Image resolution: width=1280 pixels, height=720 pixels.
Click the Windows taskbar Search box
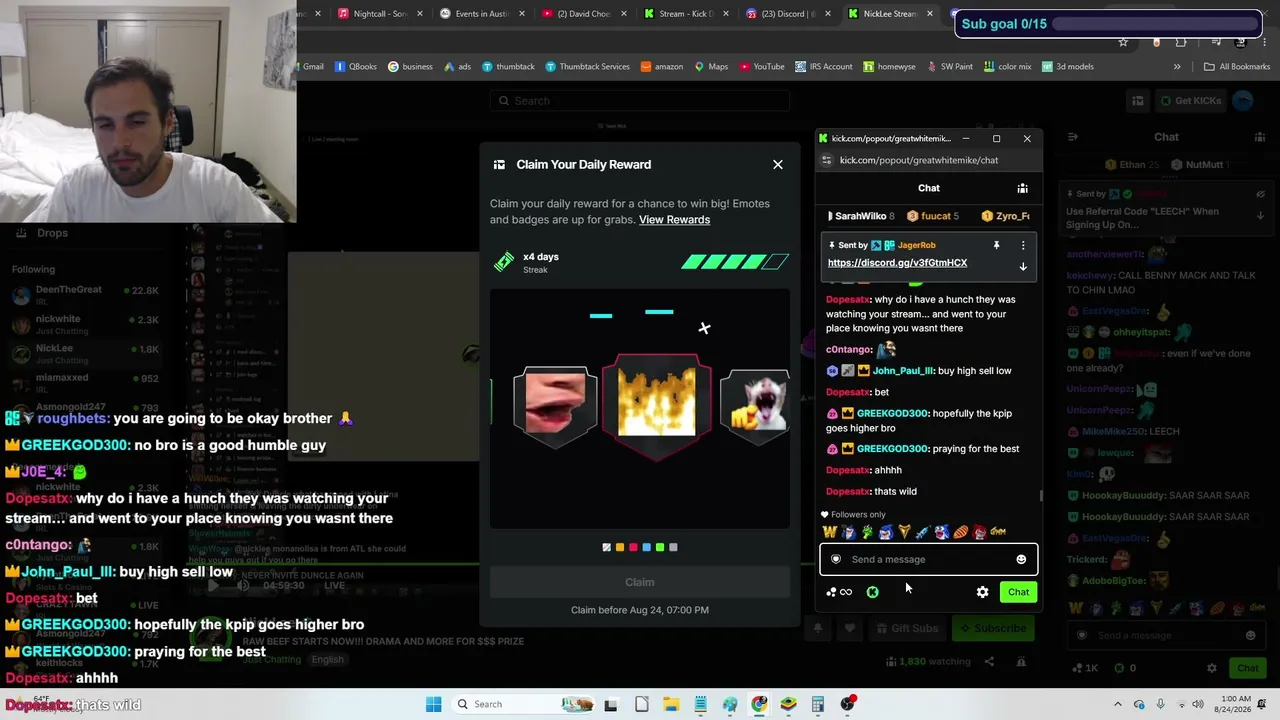coord(523,704)
